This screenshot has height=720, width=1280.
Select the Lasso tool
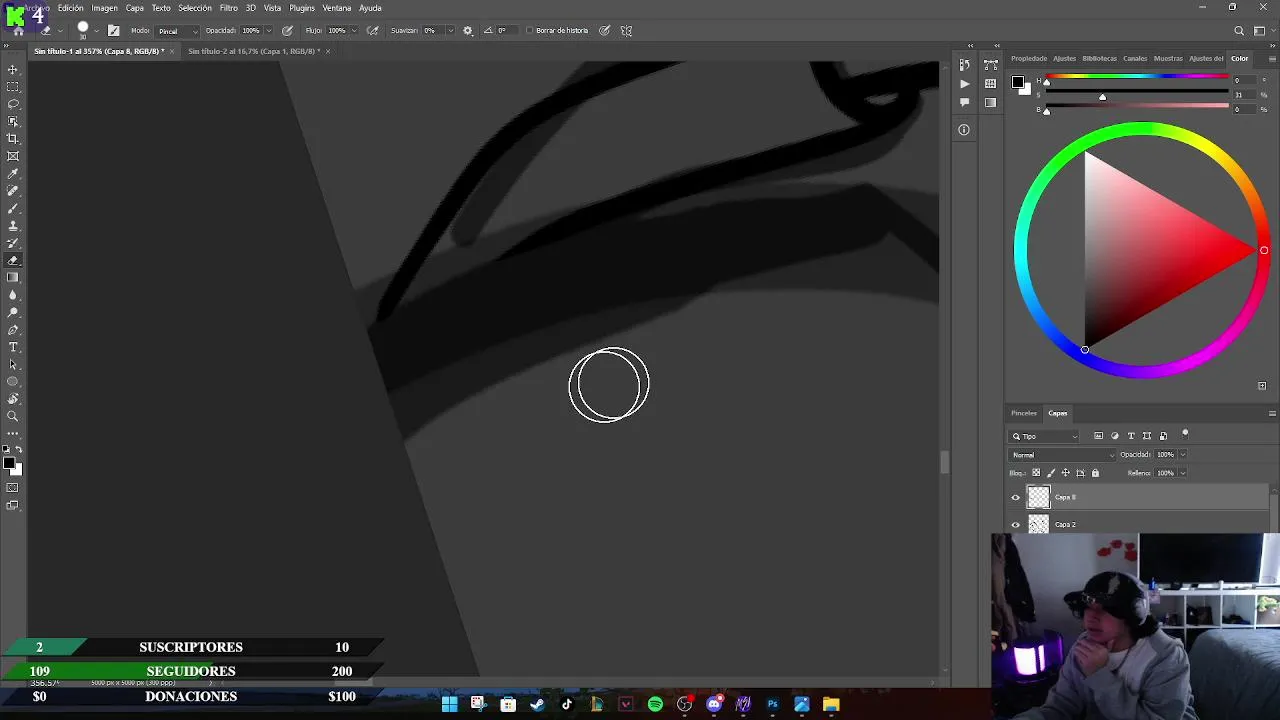click(x=13, y=104)
